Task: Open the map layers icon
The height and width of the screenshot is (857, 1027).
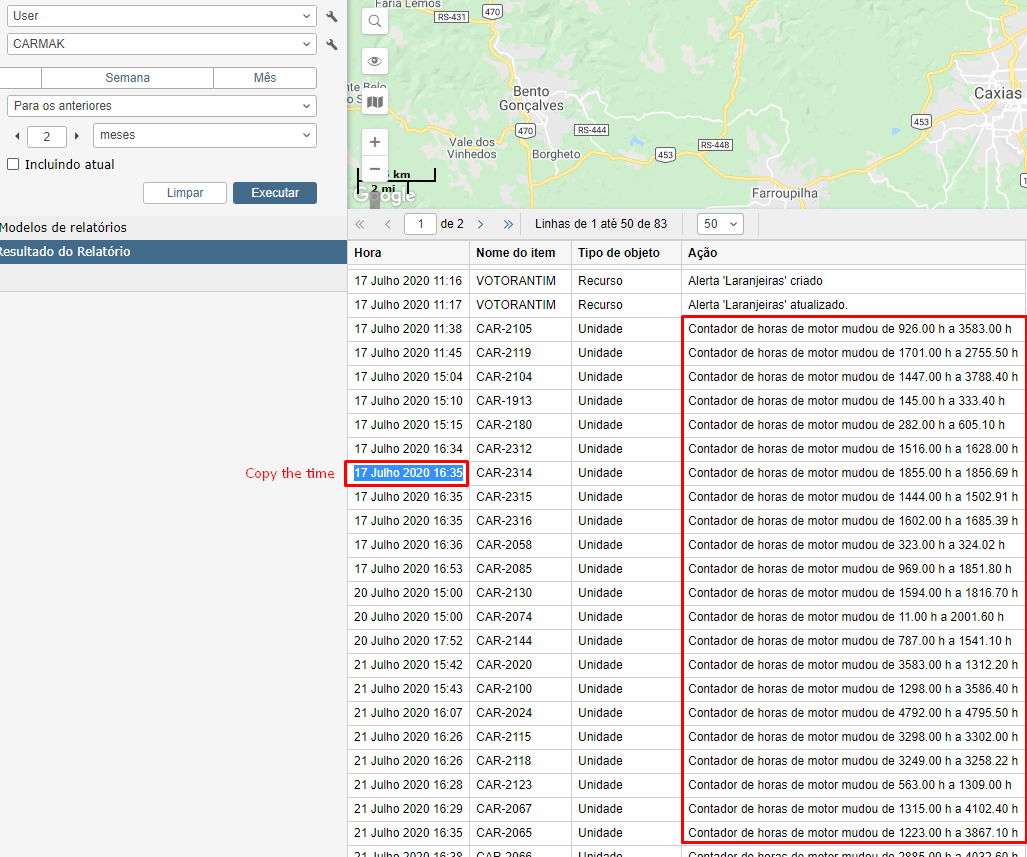Action: (375, 102)
